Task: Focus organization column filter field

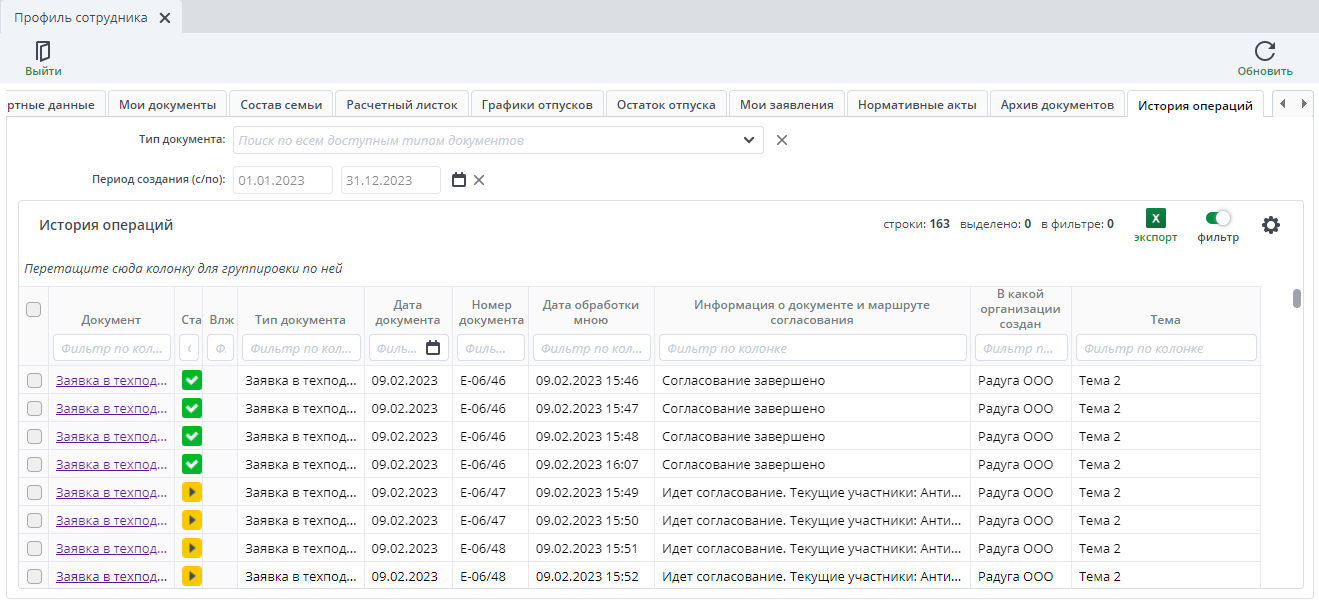Action: [1021, 348]
